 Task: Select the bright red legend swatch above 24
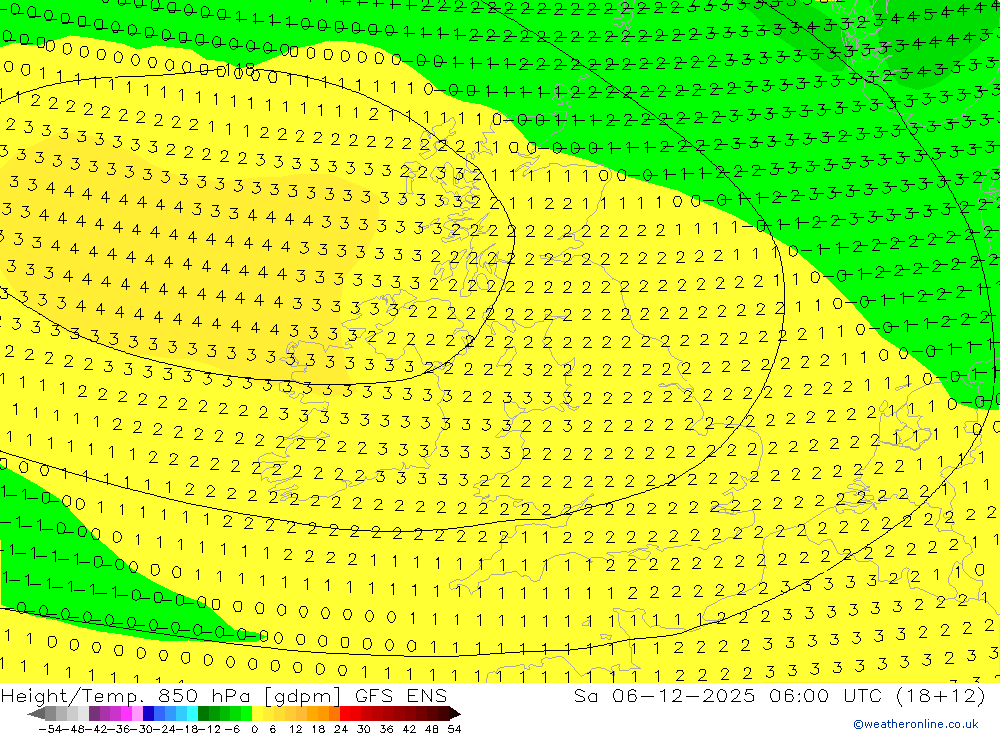[x=345, y=714]
